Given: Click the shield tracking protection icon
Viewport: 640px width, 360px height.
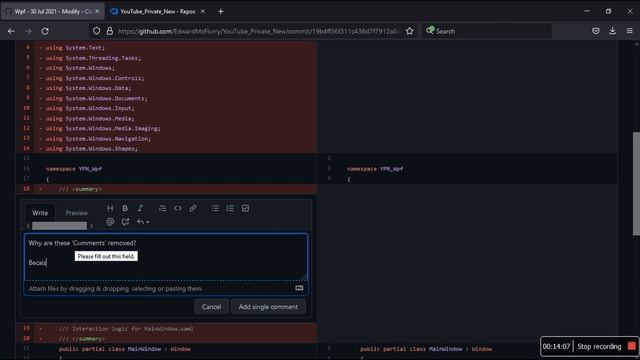Looking at the screenshot, I should [96, 31].
